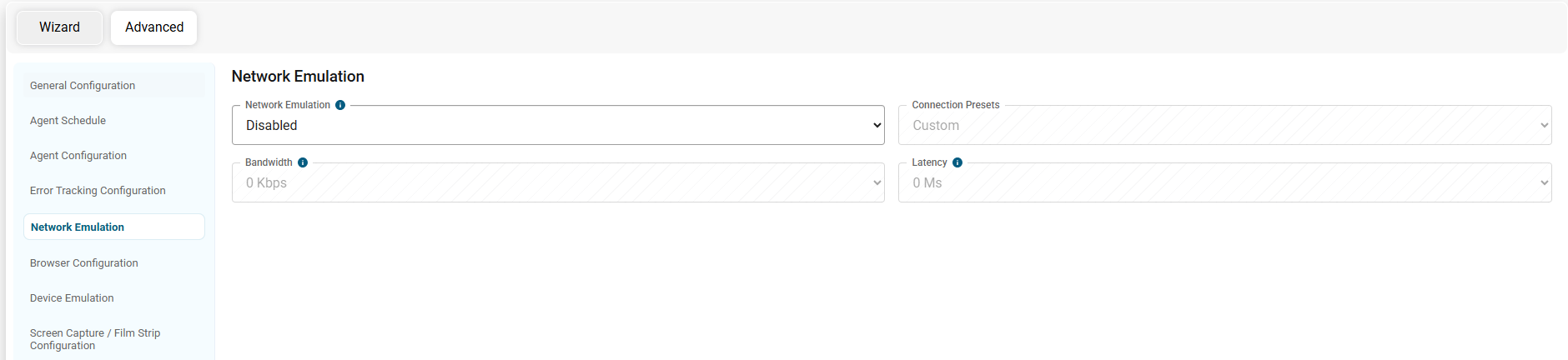The height and width of the screenshot is (360, 1568).
Task: Switch to the Advanced tab
Action: coord(154,27)
